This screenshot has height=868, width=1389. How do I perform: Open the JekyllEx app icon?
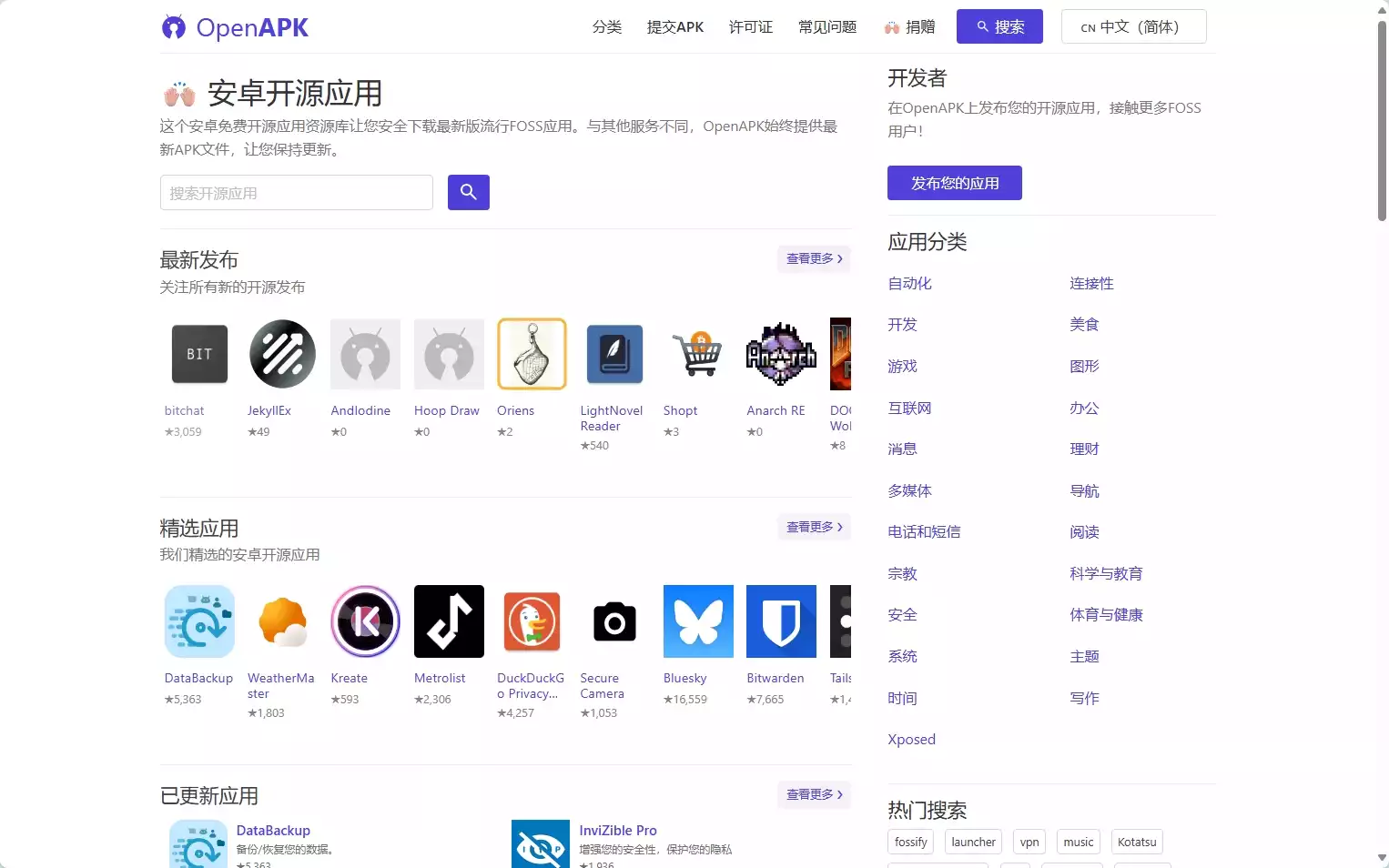point(282,354)
